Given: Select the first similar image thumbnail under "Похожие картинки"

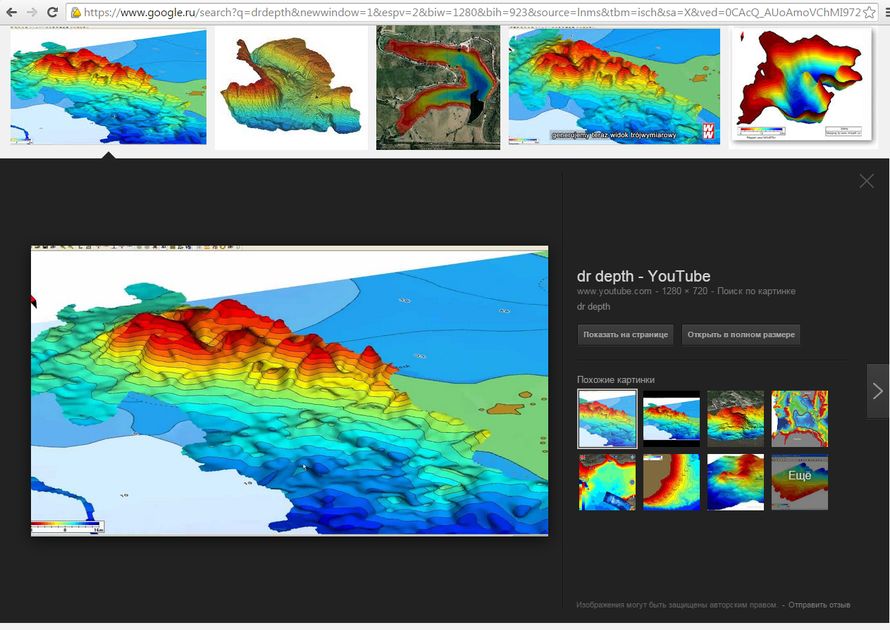Looking at the screenshot, I should click(607, 418).
